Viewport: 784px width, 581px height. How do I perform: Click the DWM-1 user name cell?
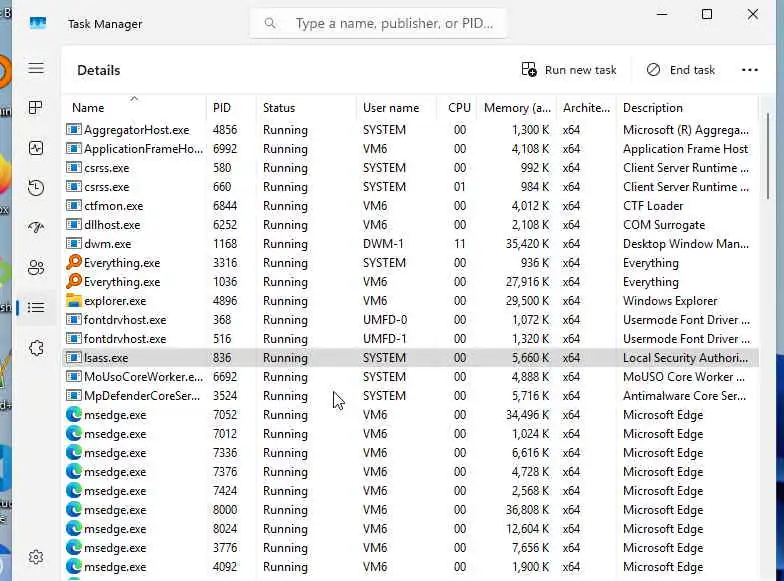click(383, 244)
